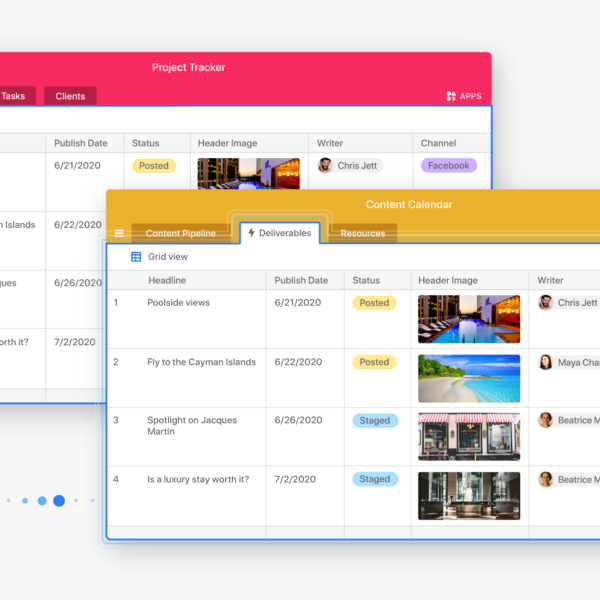This screenshot has height=600, width=600.
Task: Click Staged status for Jacques Martin row
Action: (375, 421)
